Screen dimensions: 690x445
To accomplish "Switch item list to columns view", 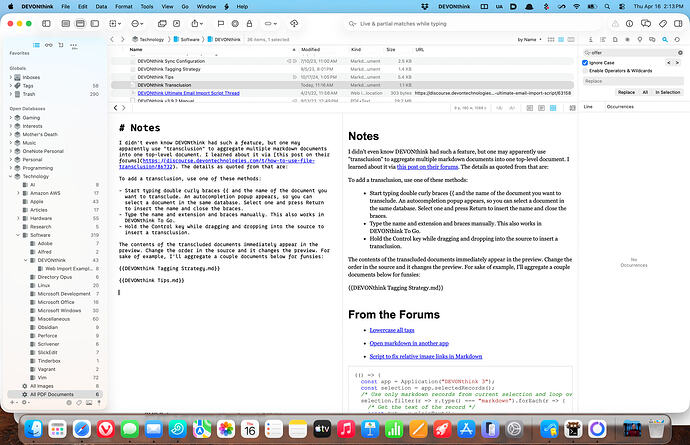I will tap(571, 40).
